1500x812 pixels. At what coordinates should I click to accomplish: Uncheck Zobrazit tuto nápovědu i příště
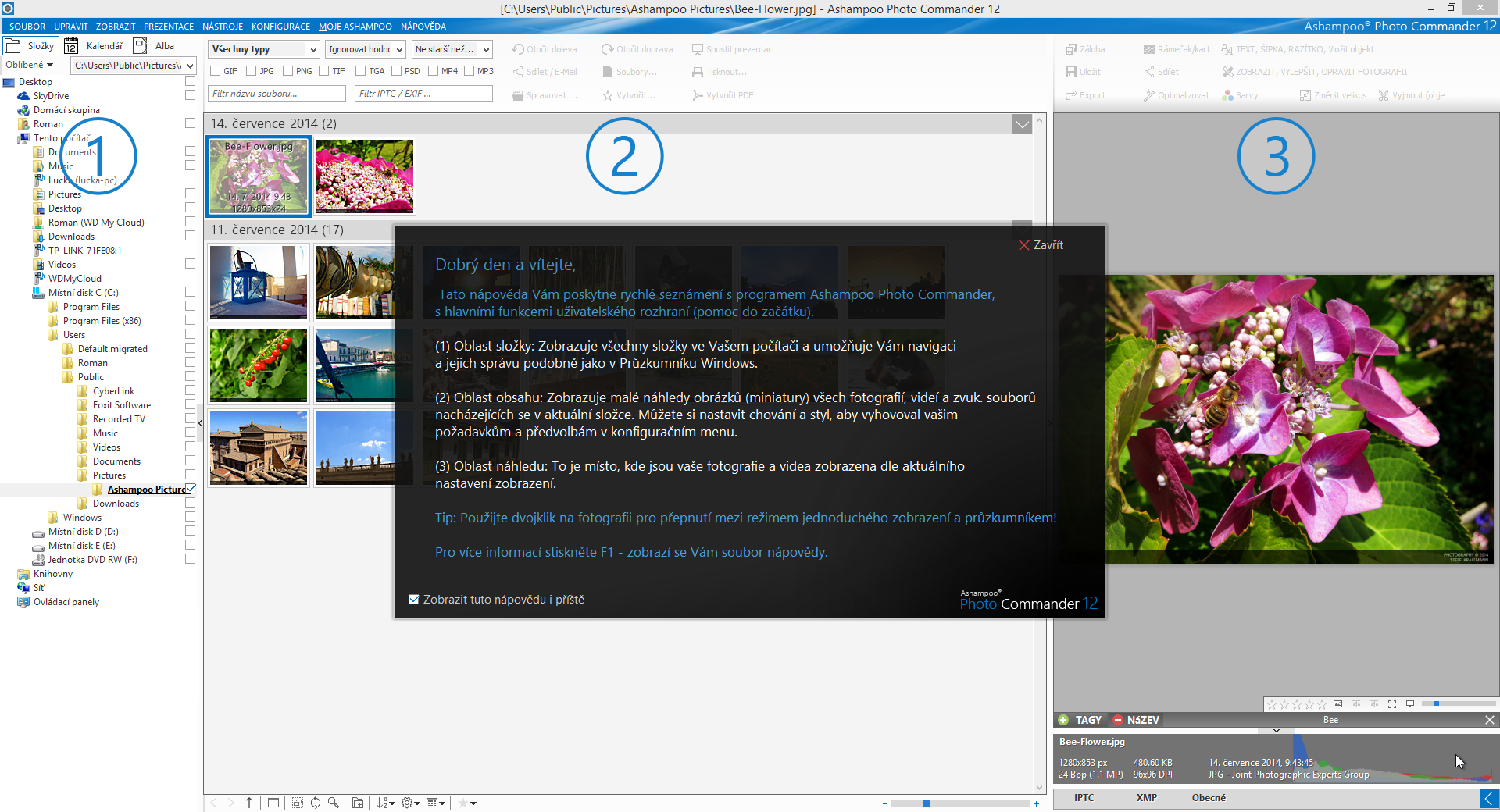(x=414, y=600)
